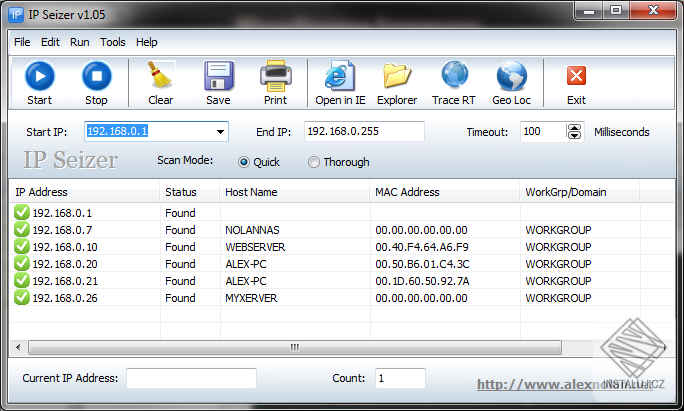The height and width of the screenshot is (411, 684).
Task: Click the Geo Loc globe icon
Action: [x=512, y=75]
